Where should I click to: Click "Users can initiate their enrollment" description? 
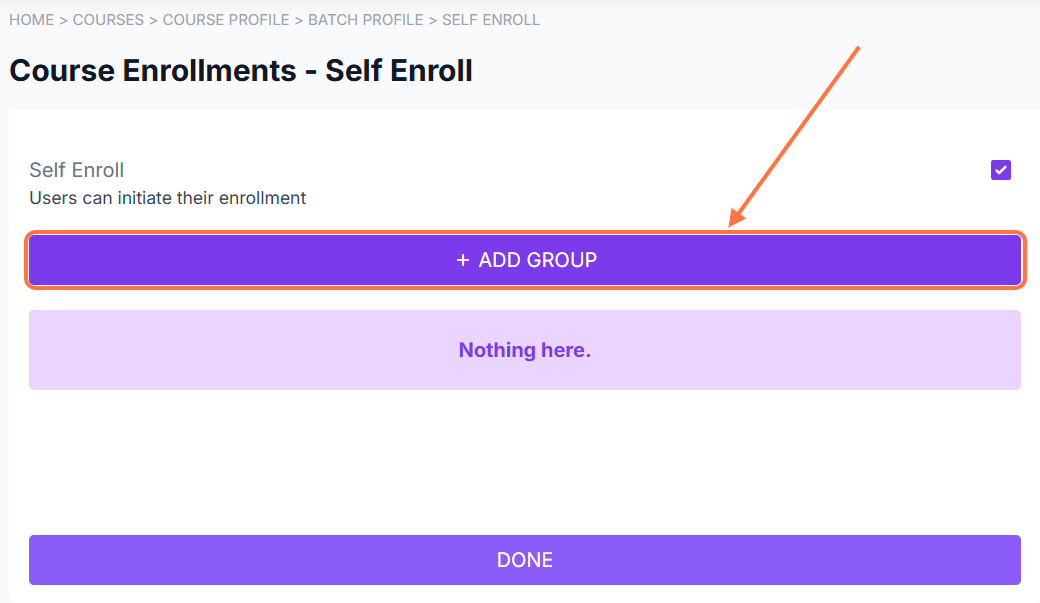point(168,198)
